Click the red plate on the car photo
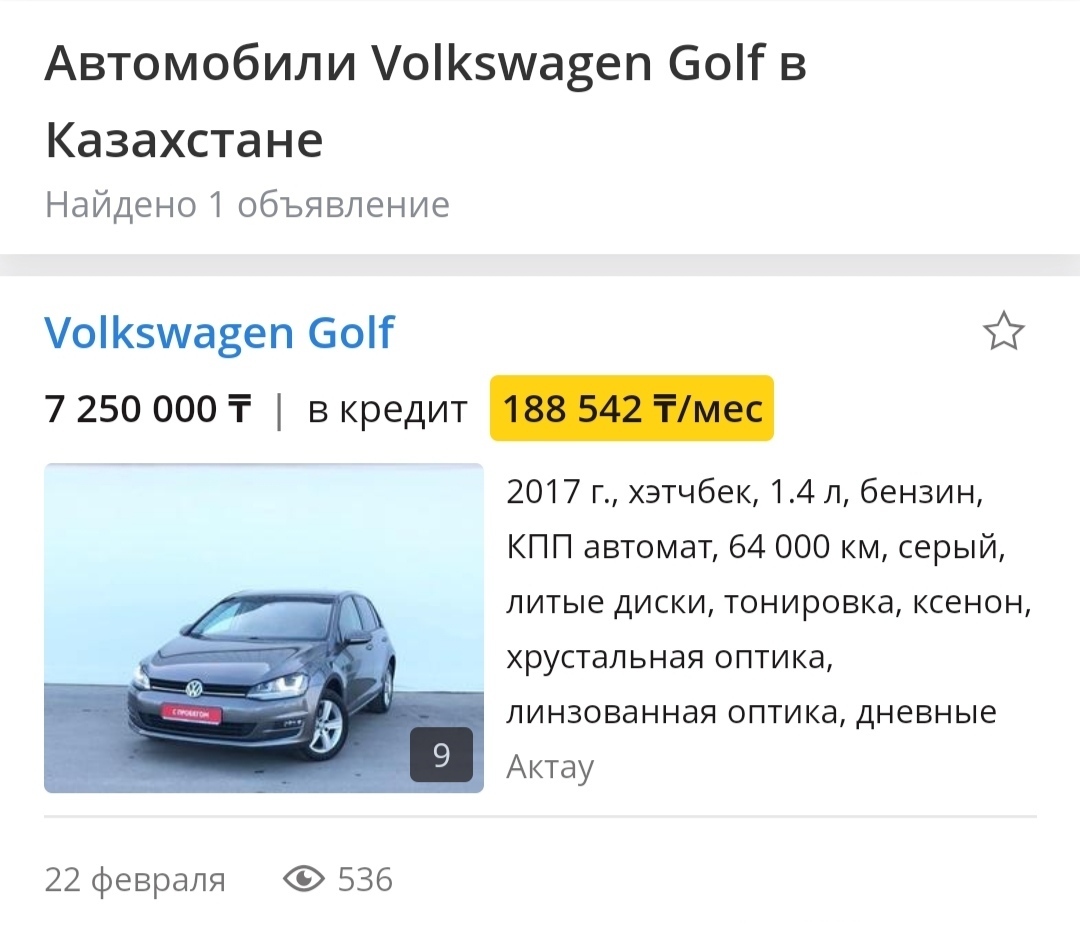The width and height of the screenshot is (1080, 928). pos(191,714)
